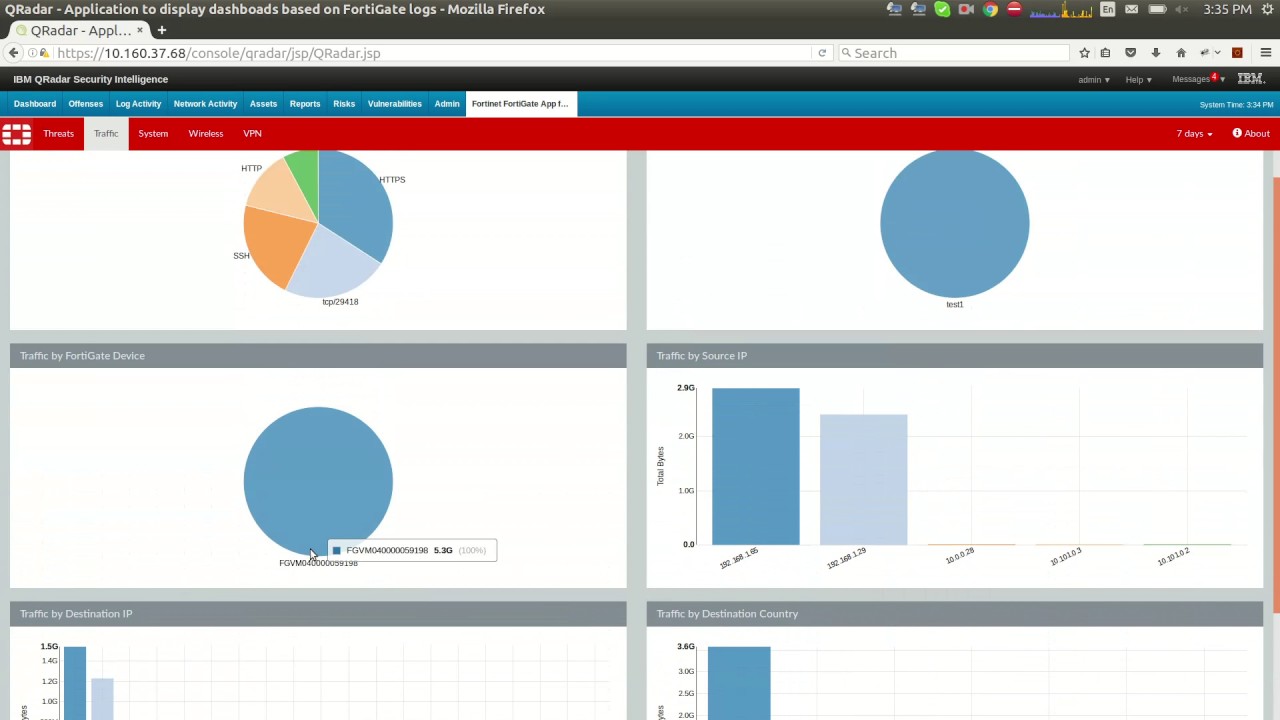
Task: Open the VPN section
Action: 252,134
